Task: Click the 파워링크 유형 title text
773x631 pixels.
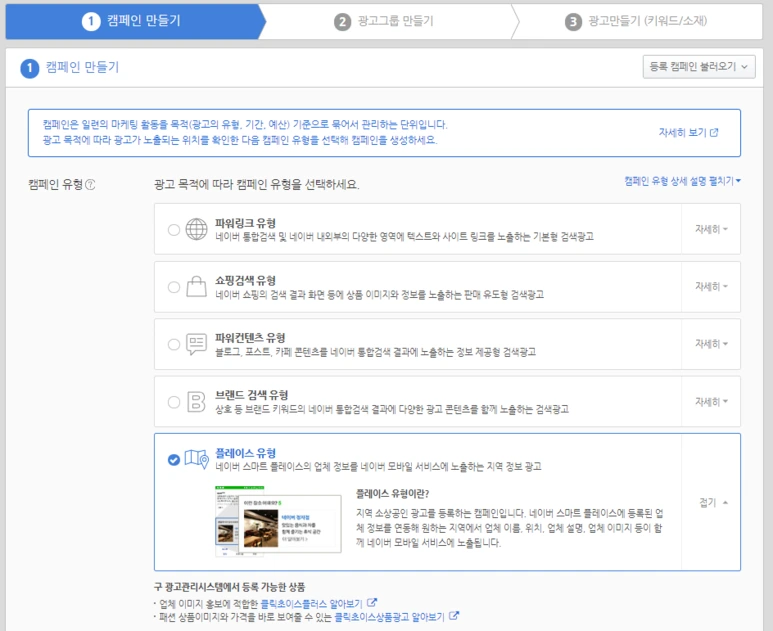Action: pos(246,223)
